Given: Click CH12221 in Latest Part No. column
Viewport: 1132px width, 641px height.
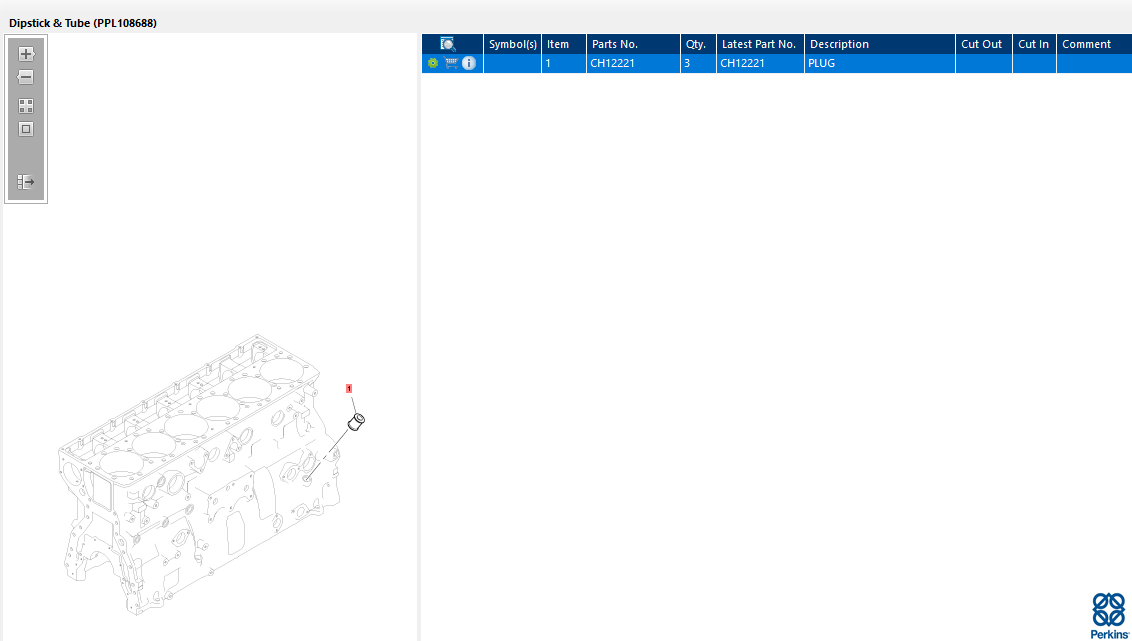Looking at the screenshot, I should (760, 64).
